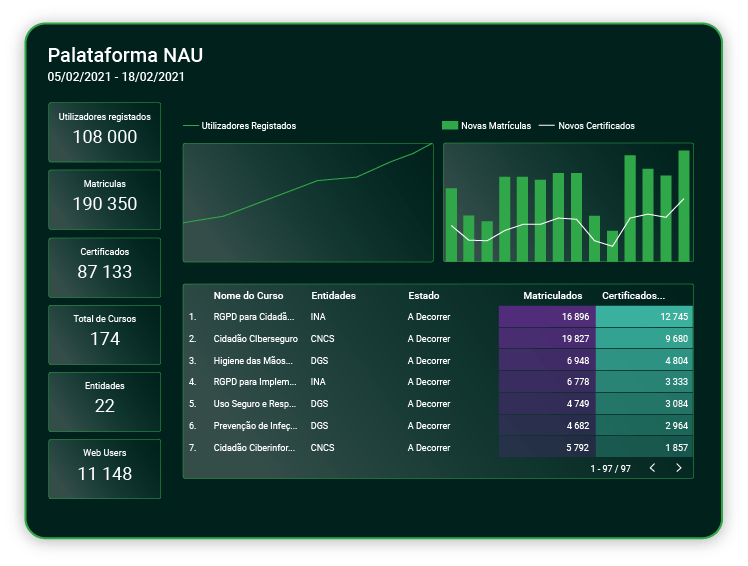Click the 4 682 matriculados cell
Viewport: 748px width, 566px height.
pos(547,425)
